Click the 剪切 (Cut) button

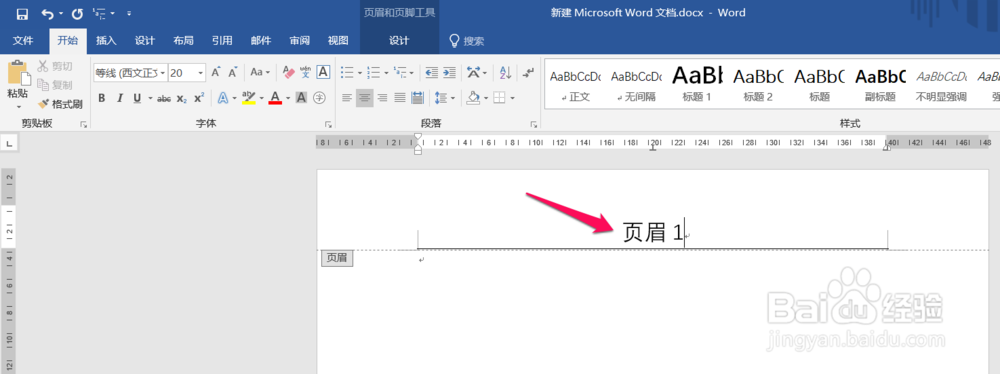(55, 66)
